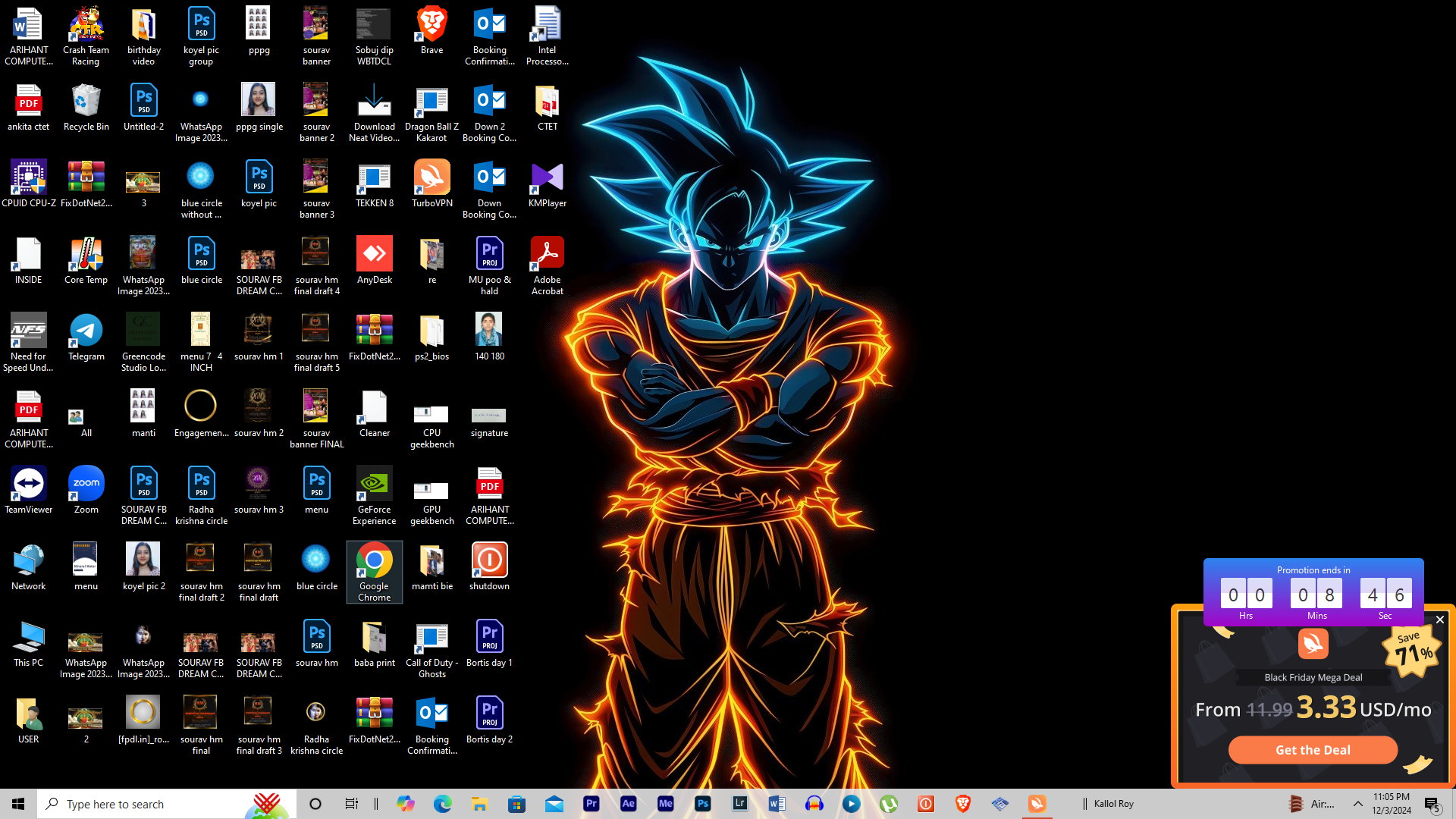Open Task View on the taskbar
The height and width of the screenshot is (819, 1456).
tap(351, 804)
